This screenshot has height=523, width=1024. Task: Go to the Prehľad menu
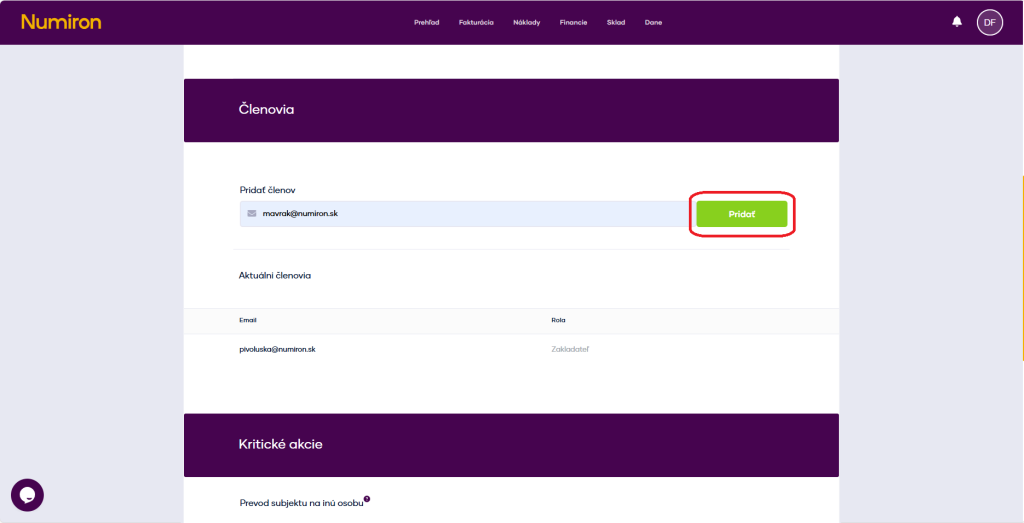(427, 23)
